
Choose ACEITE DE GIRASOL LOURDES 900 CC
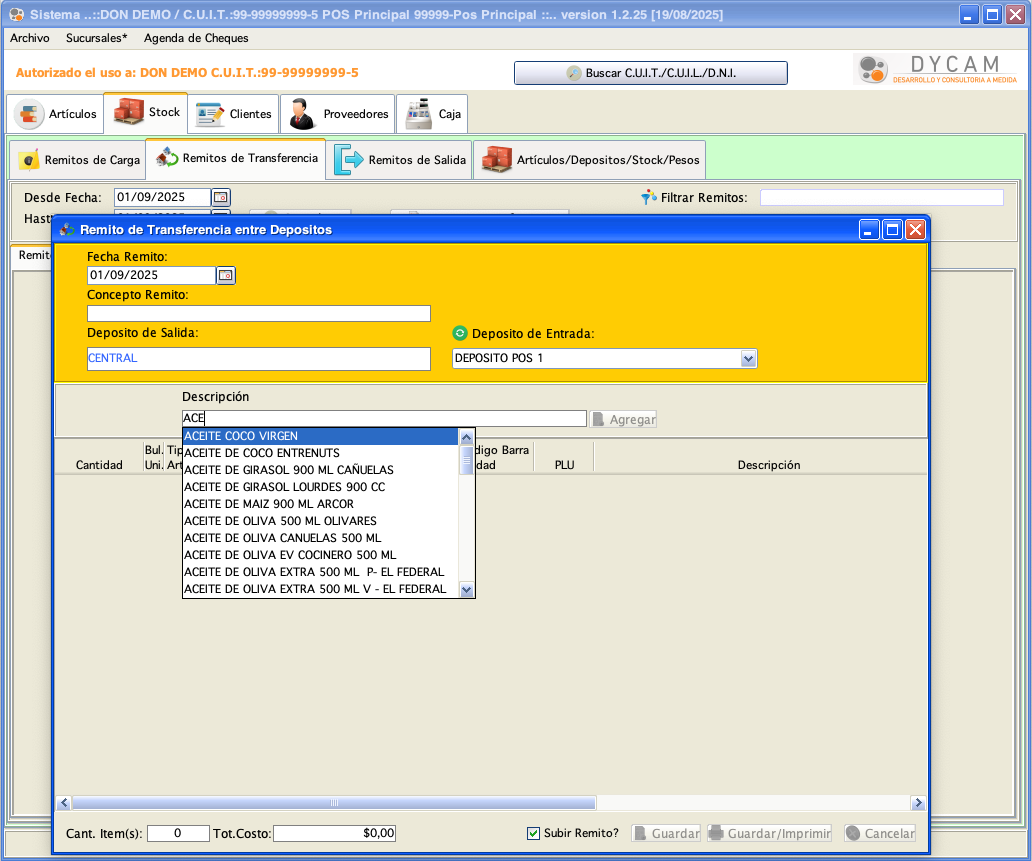click(x=284, y=487)
